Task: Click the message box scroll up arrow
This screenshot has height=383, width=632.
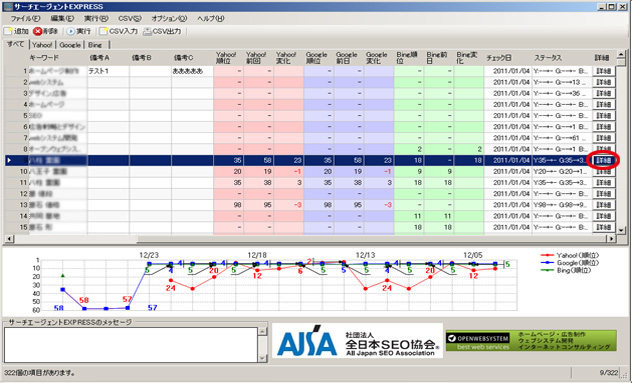Action: pos(262,331)
